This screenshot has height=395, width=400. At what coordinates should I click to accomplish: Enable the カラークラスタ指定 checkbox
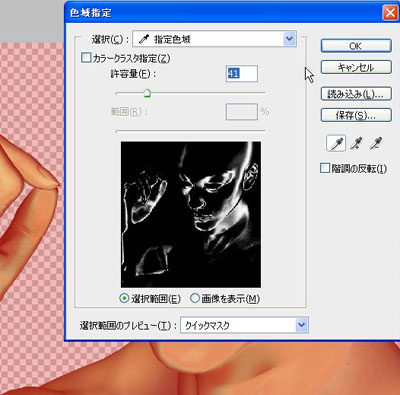coord(86,58)
